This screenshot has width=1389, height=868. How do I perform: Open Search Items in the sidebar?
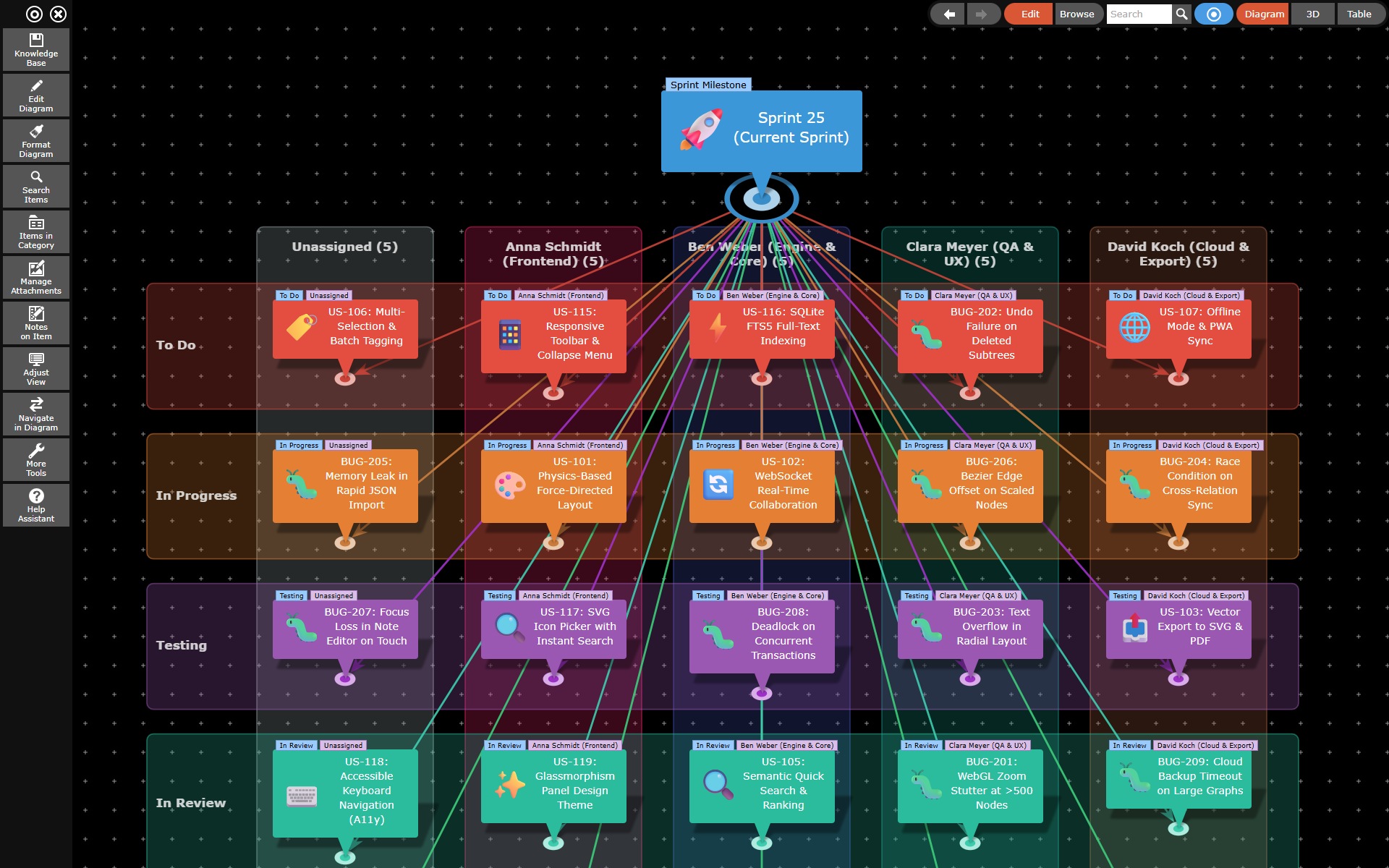click(x=36, y=187)
